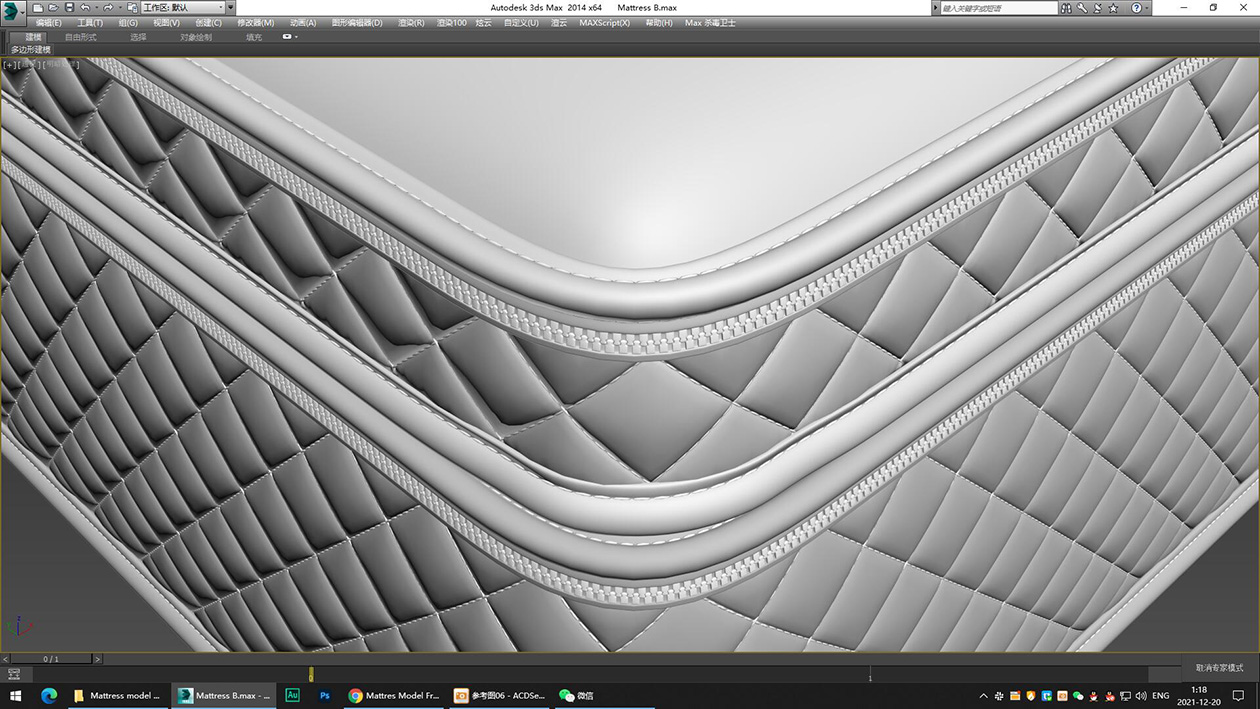The image size is (1260, 709).
Task: Open the 自定义(U) menu
Action: pos(521,22)
